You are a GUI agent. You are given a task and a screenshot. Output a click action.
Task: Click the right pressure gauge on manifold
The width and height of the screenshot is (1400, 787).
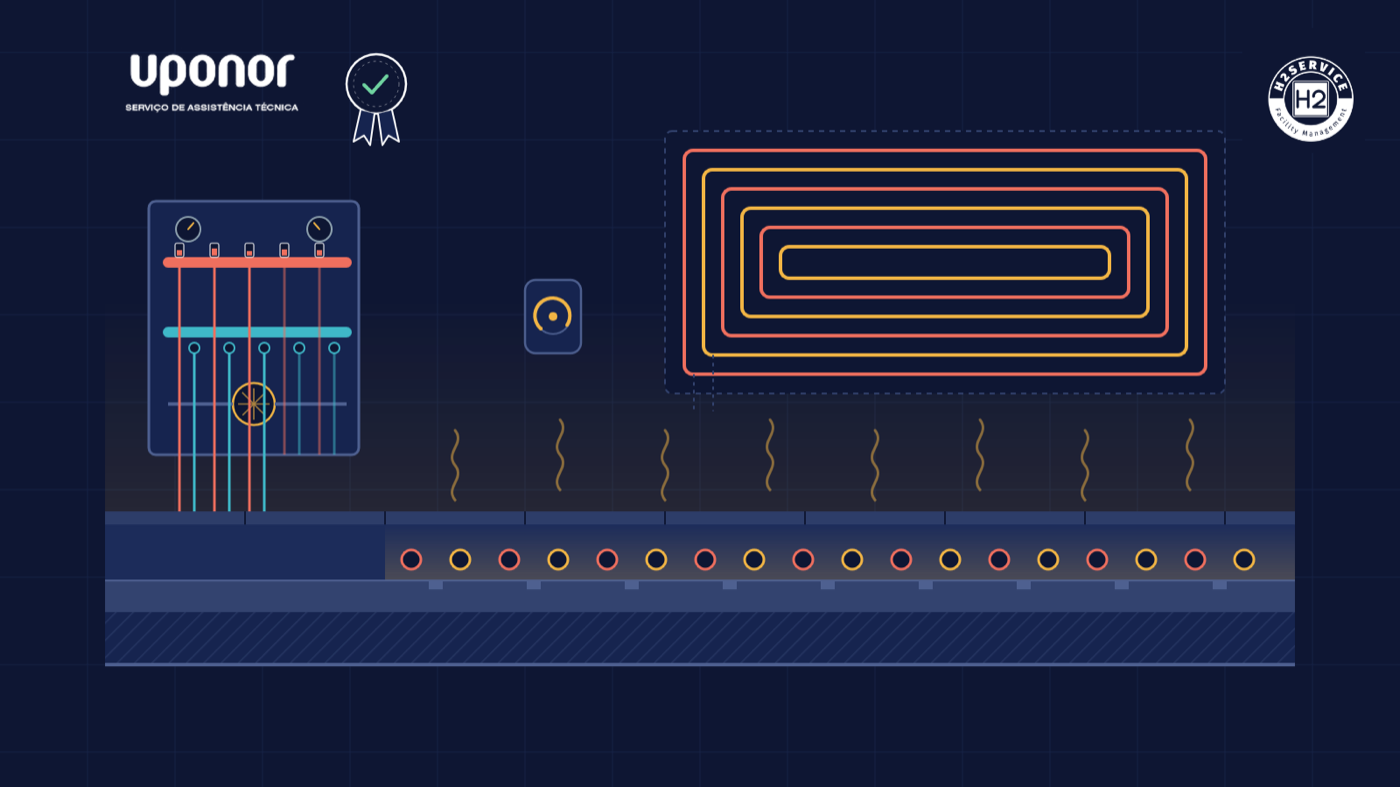(319, 229)
